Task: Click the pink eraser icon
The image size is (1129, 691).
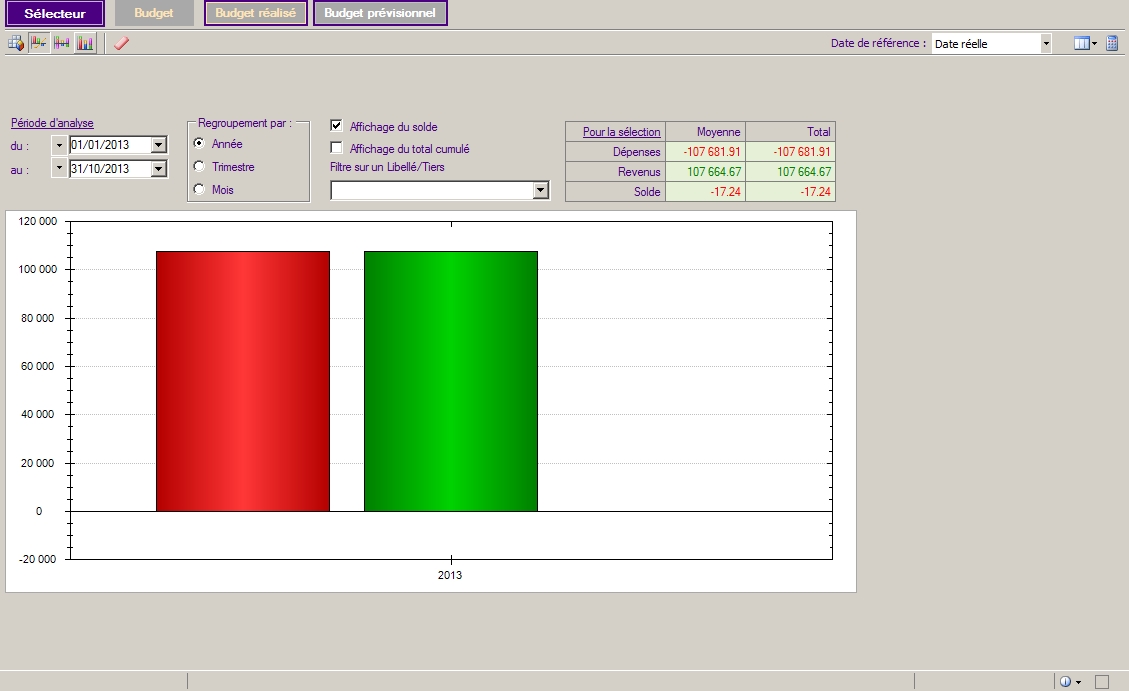Action: pyautogui.click(x=121, y=43)
